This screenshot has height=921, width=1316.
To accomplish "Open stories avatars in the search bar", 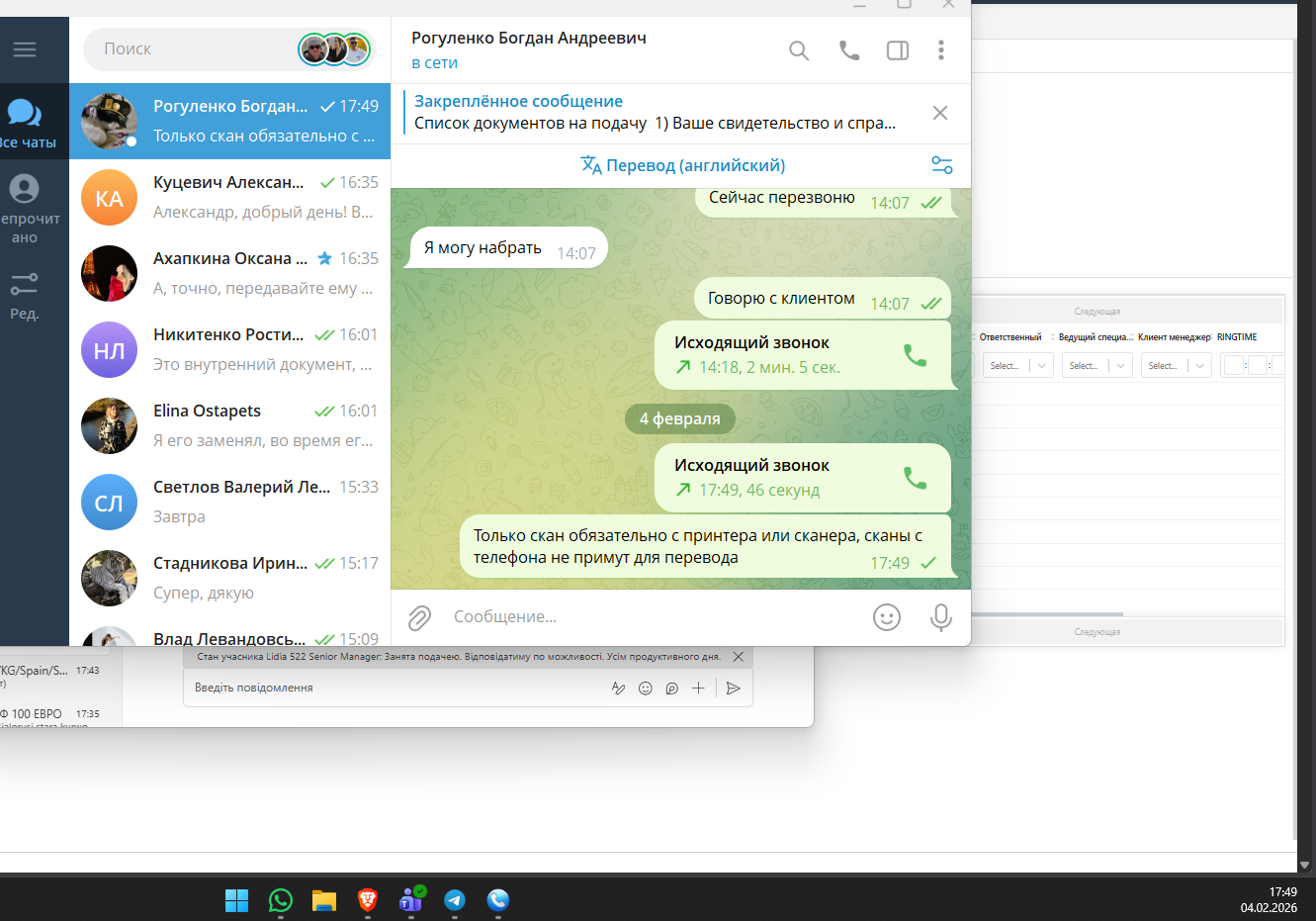I will pos(334,48).
